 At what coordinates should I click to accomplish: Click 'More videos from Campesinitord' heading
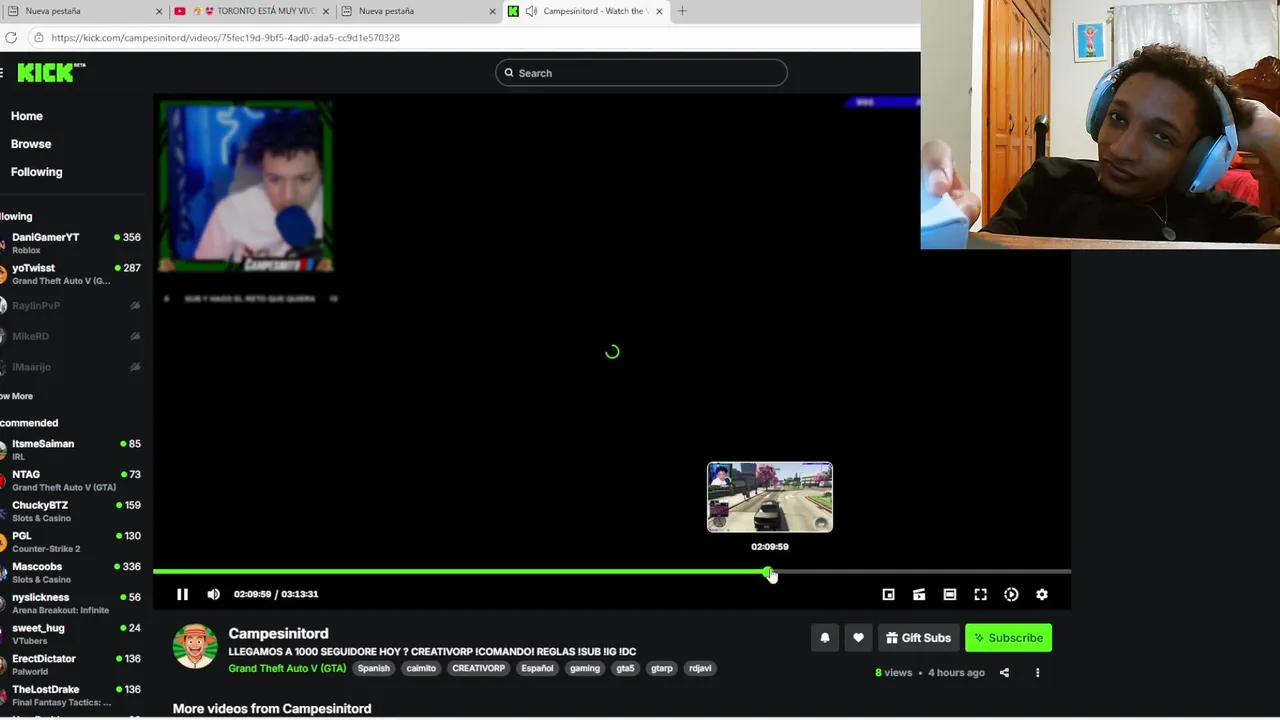click(272, 708)
